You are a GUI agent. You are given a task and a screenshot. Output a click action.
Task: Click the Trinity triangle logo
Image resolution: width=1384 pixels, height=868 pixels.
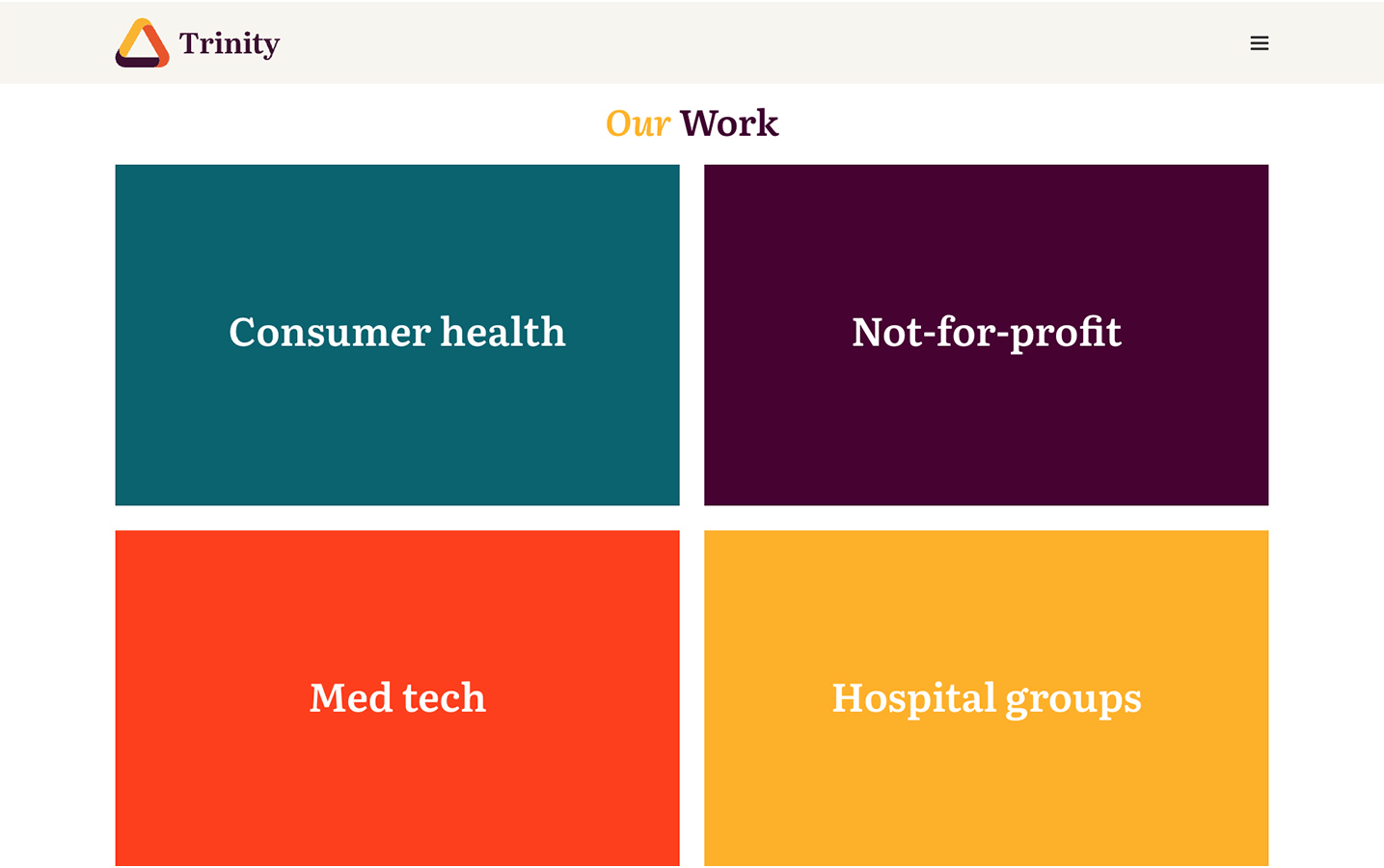143,43
